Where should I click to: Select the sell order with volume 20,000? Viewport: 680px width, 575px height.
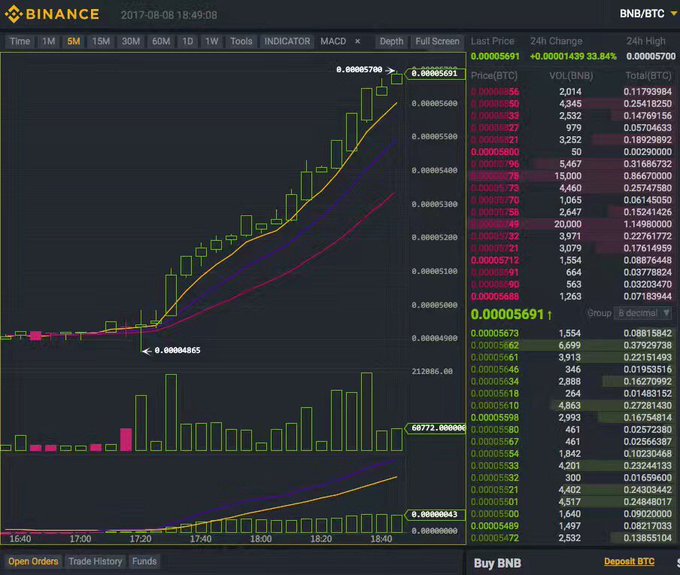pyautogui.click(x=571, y=224)
